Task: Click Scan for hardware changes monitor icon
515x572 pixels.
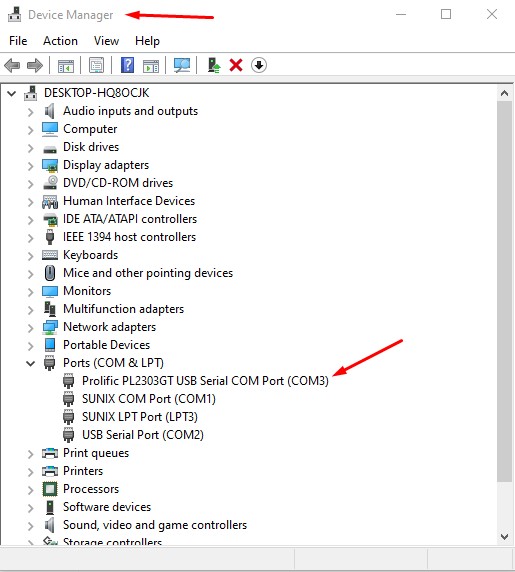Action: 182,66
